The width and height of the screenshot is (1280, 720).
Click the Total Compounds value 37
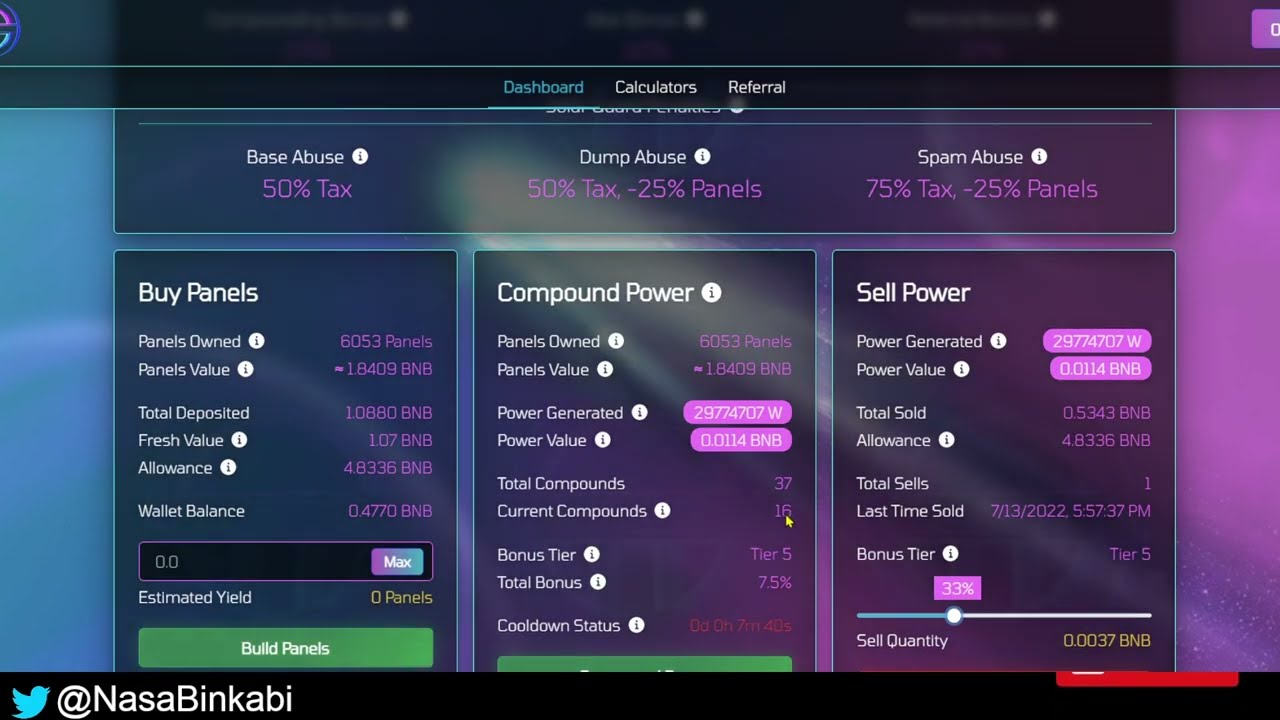(783, 483)
